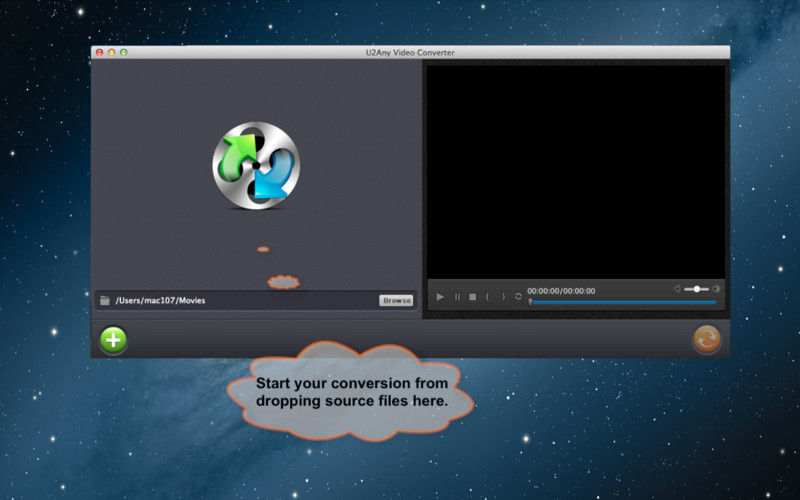
Task: Click the green plus add files button
Action: [x=113, y=339]
